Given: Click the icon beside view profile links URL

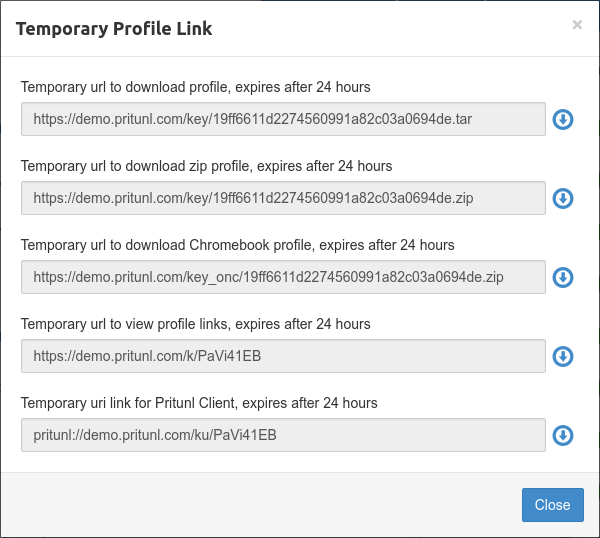Looking at the screenshot, I should pyautogui.click(x=563, y=356).
